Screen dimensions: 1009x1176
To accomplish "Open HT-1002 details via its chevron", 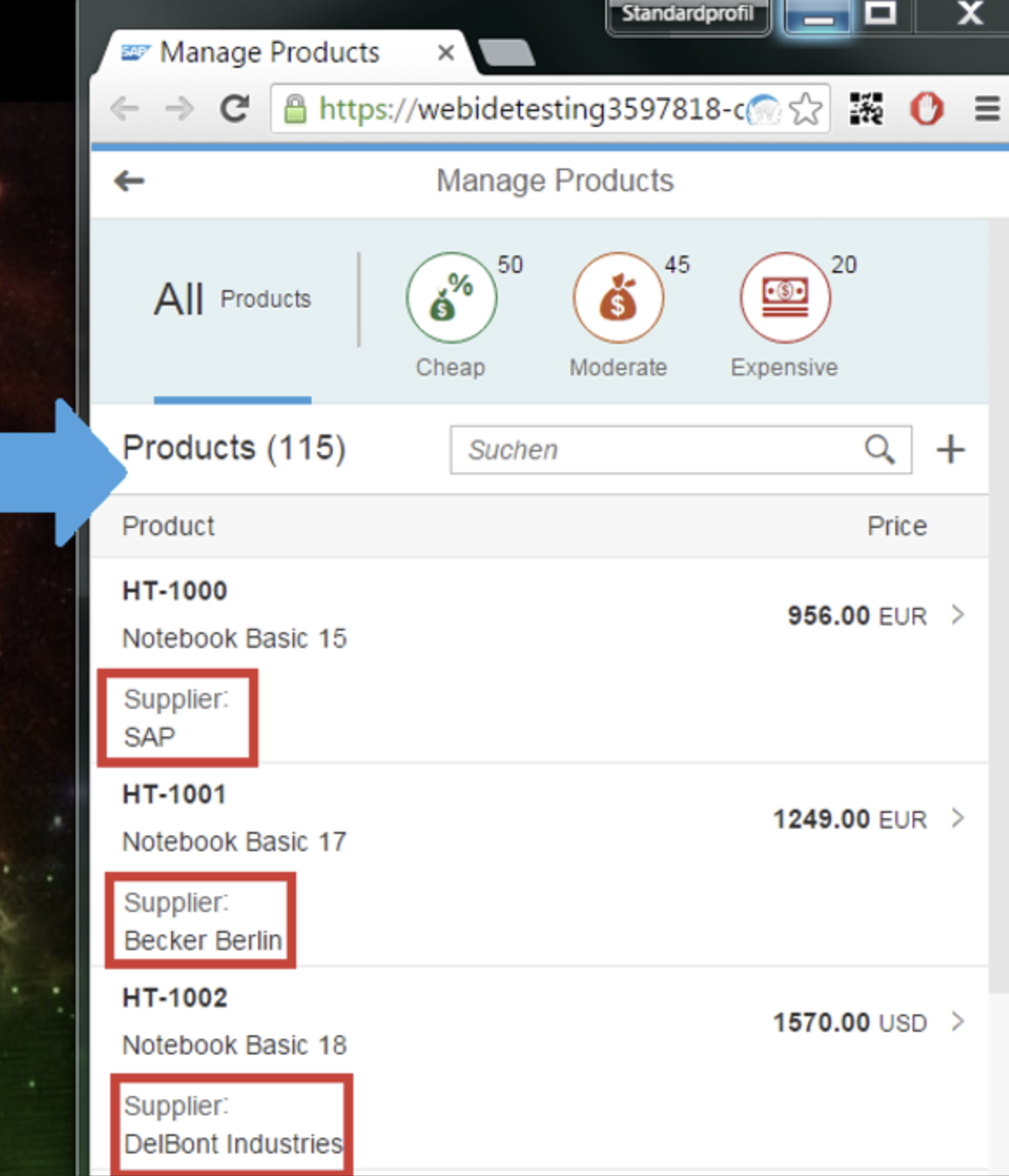I will click(958, 1021).
